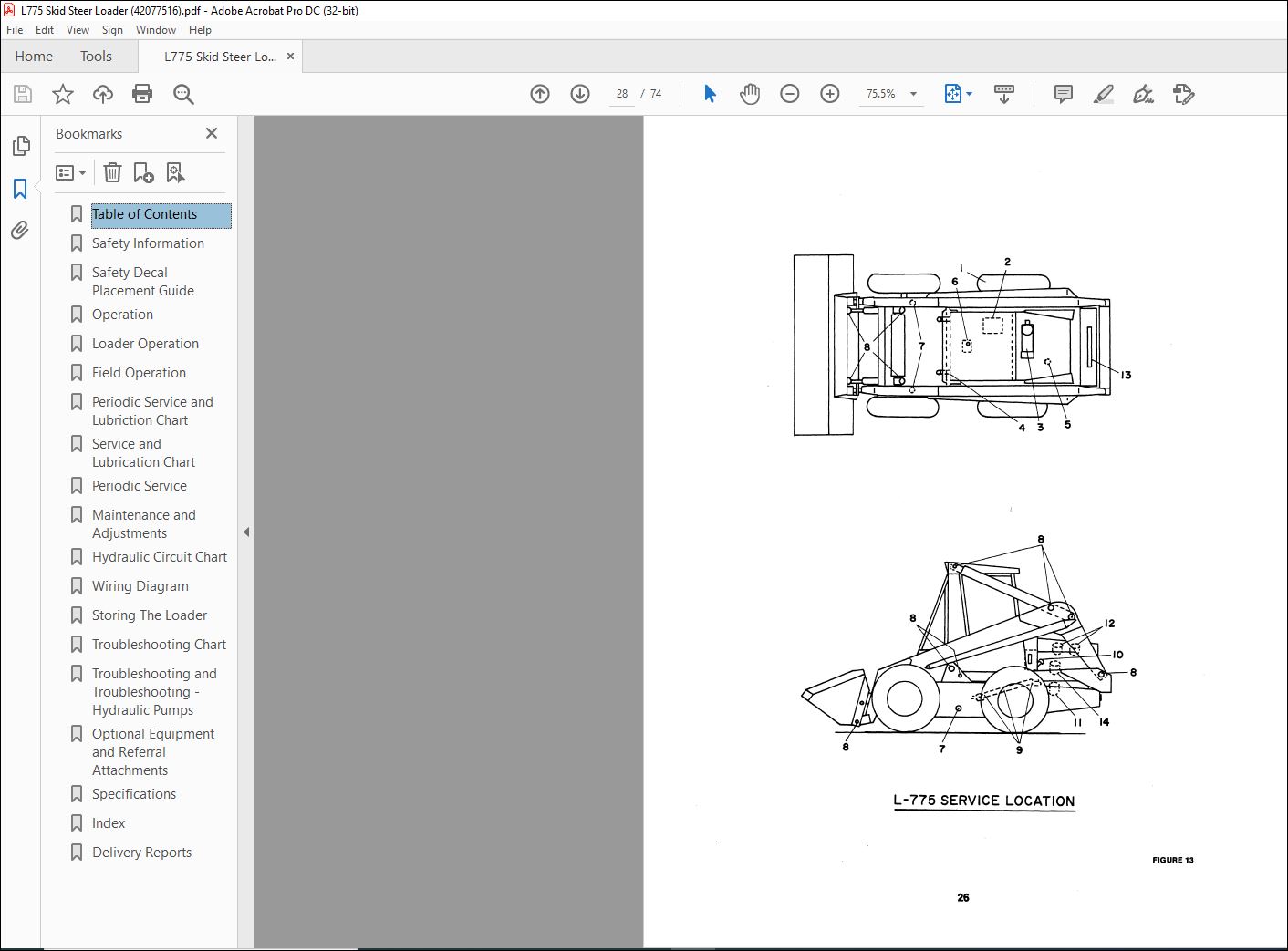Close the L775 Skid Steer document tab
1288x951 pixels.
tap(291, 57)
